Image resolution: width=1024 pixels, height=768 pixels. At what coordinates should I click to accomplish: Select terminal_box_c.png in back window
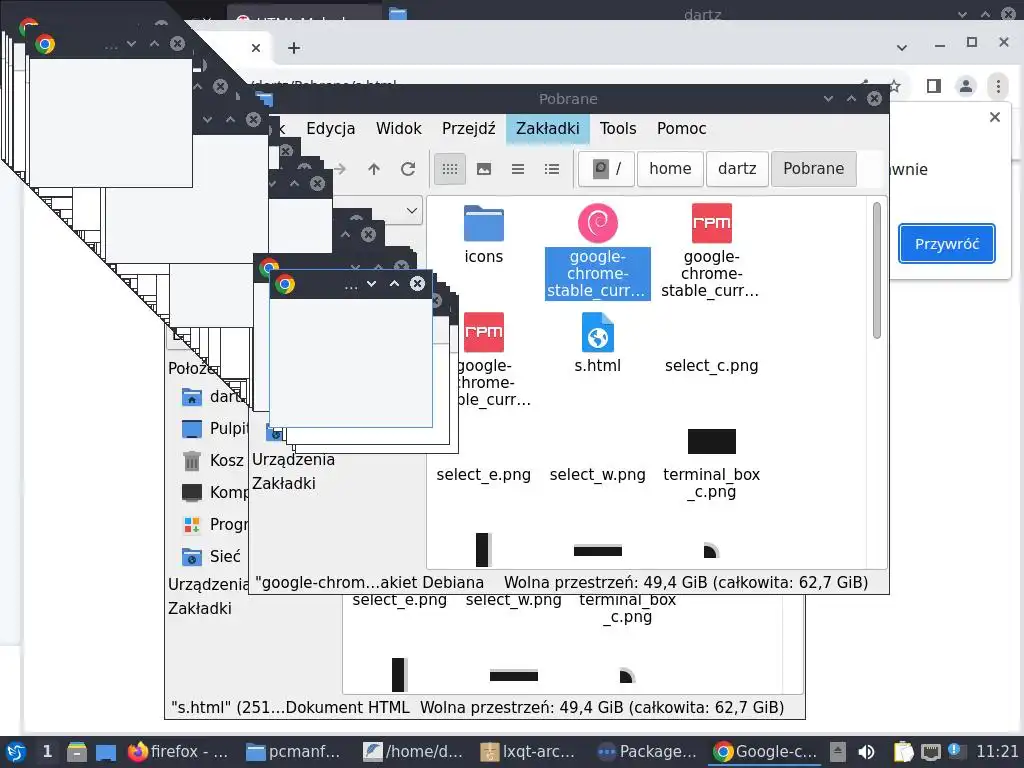tap(627, 609)
